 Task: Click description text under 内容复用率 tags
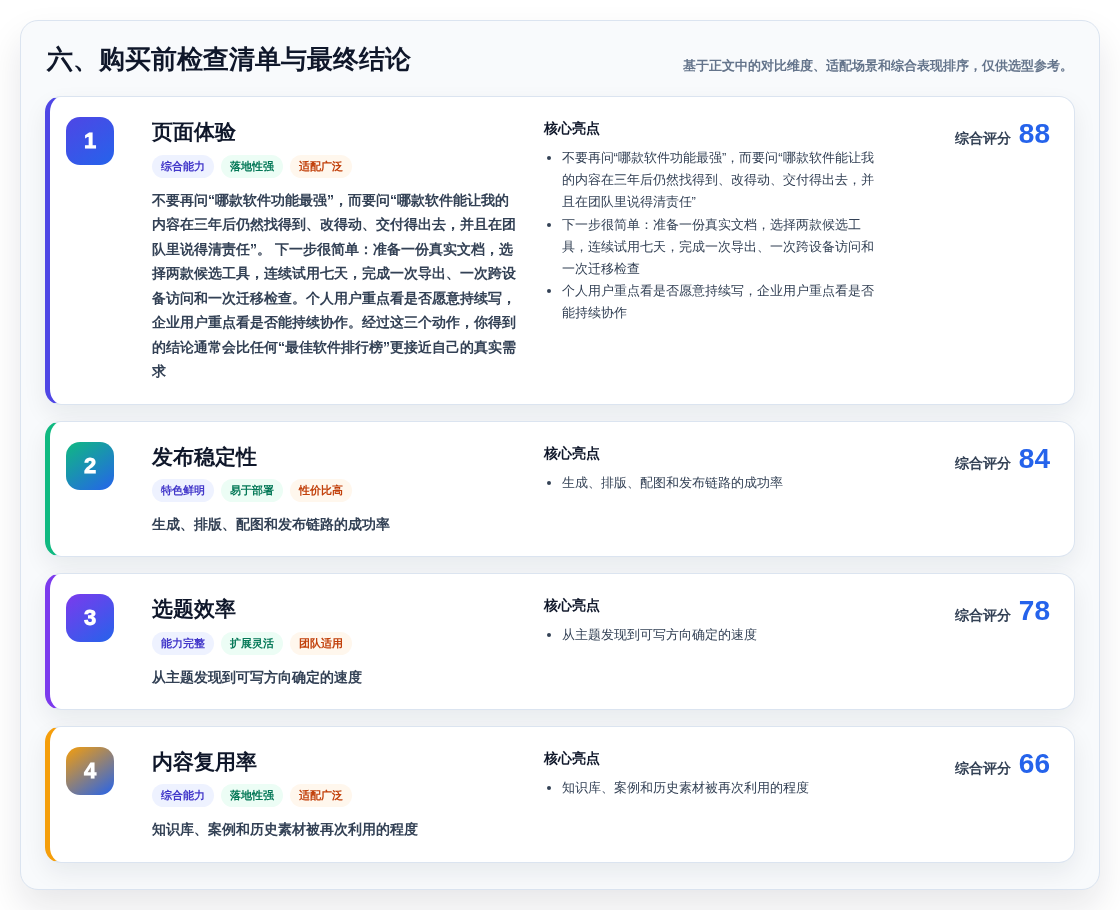[x=285, y=830]
